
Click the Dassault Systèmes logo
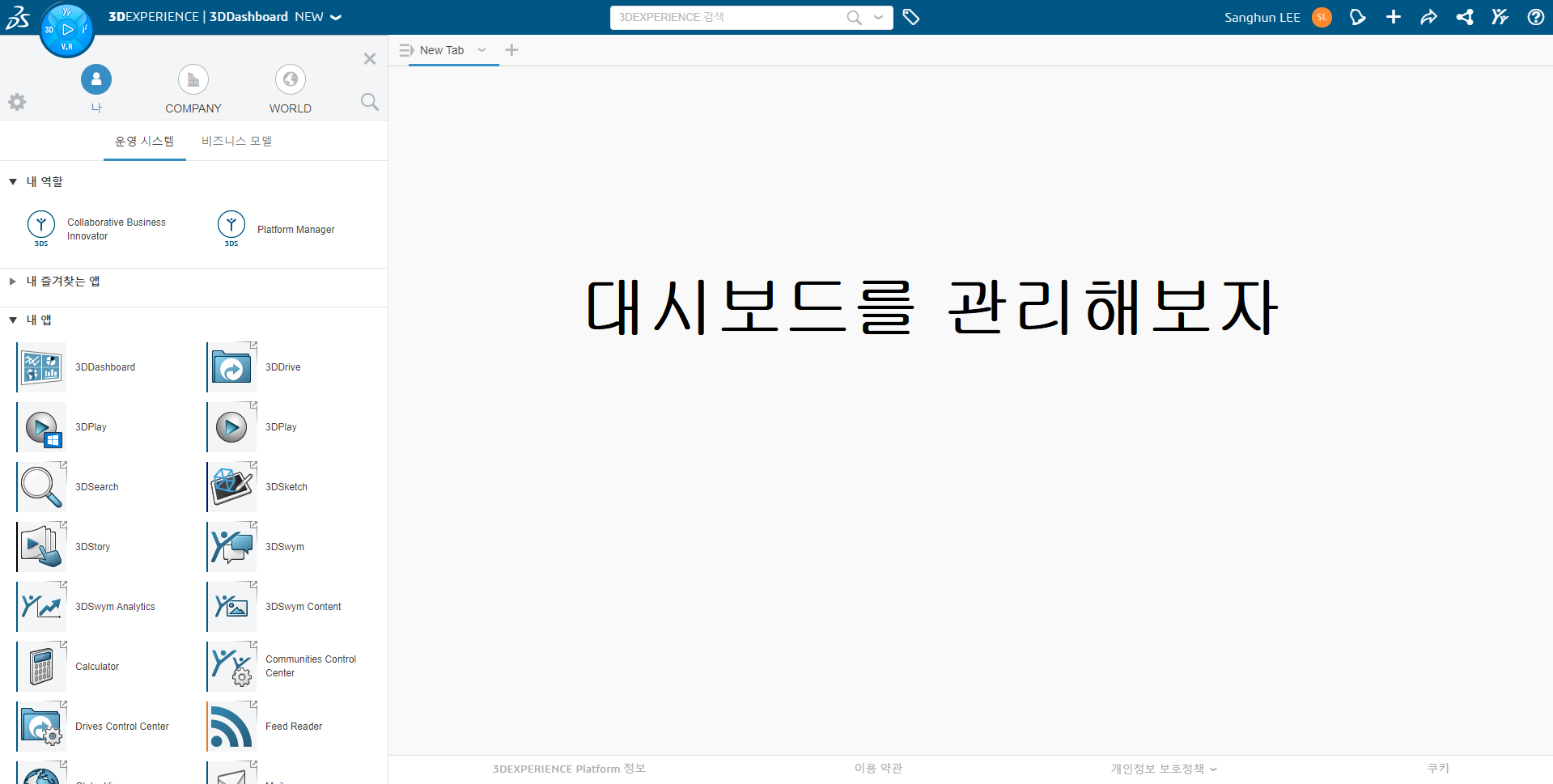[18, 17]
